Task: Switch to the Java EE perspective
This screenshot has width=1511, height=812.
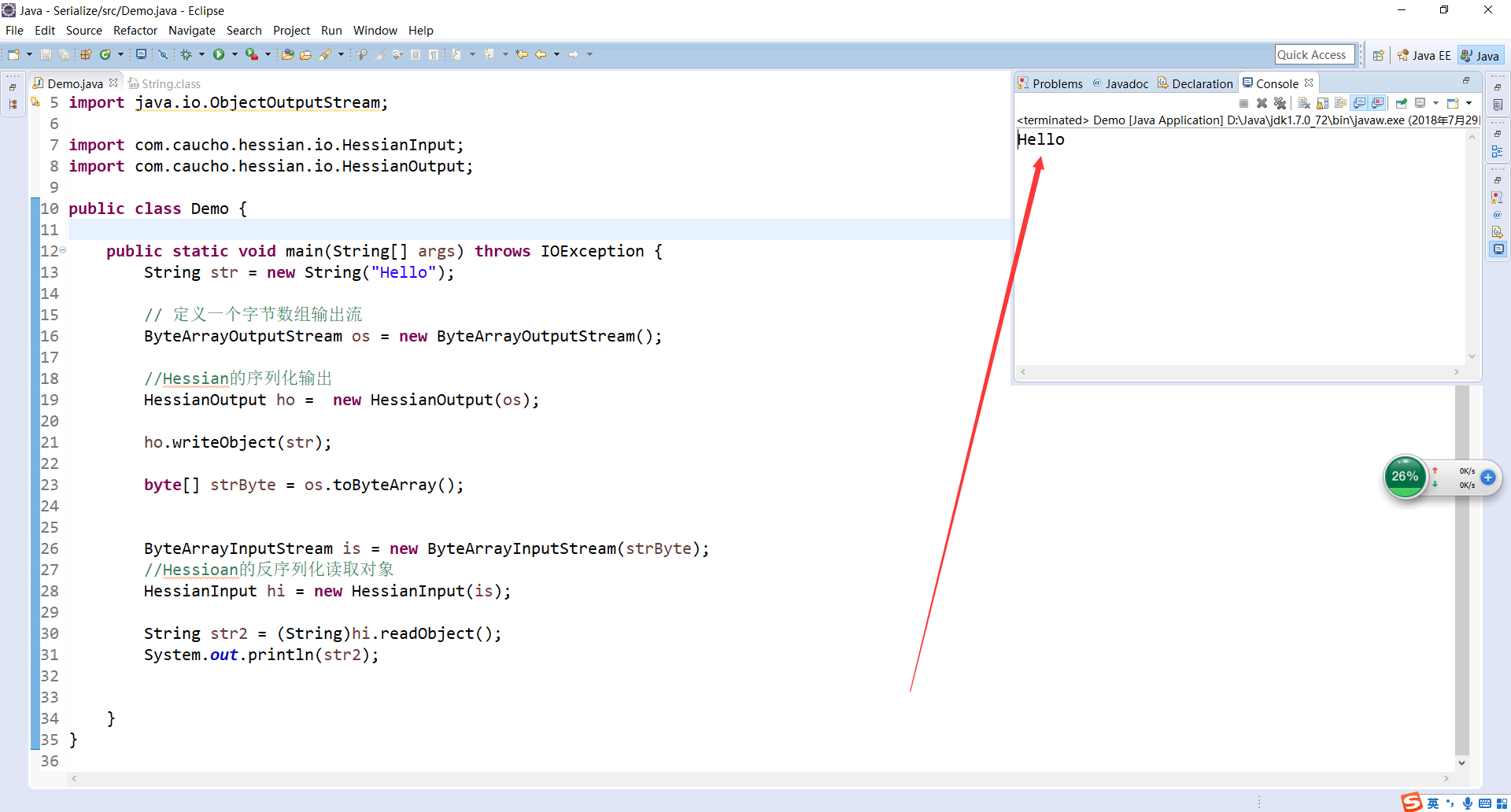Action: pos(1424,55)
